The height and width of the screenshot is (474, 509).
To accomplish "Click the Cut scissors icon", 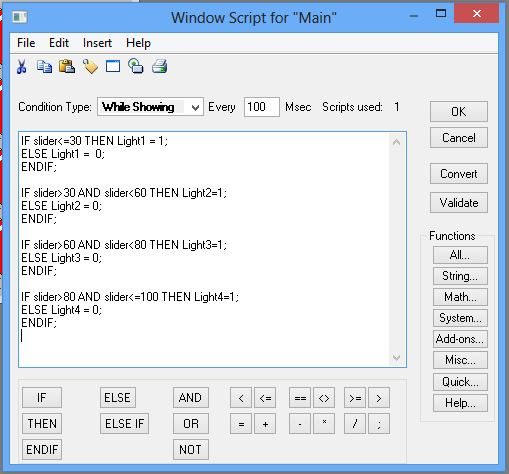I will (22, 66).
